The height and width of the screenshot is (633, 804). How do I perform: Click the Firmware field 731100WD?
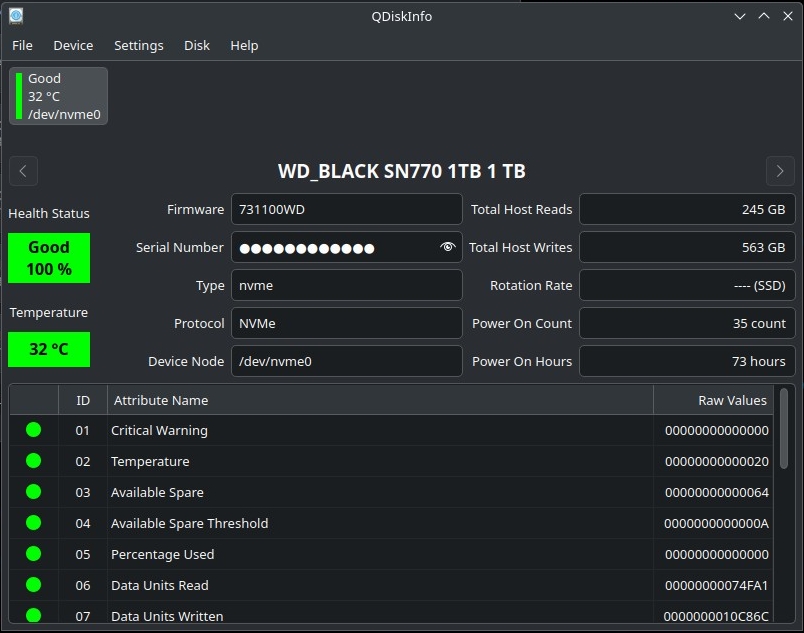coord(347,209)
